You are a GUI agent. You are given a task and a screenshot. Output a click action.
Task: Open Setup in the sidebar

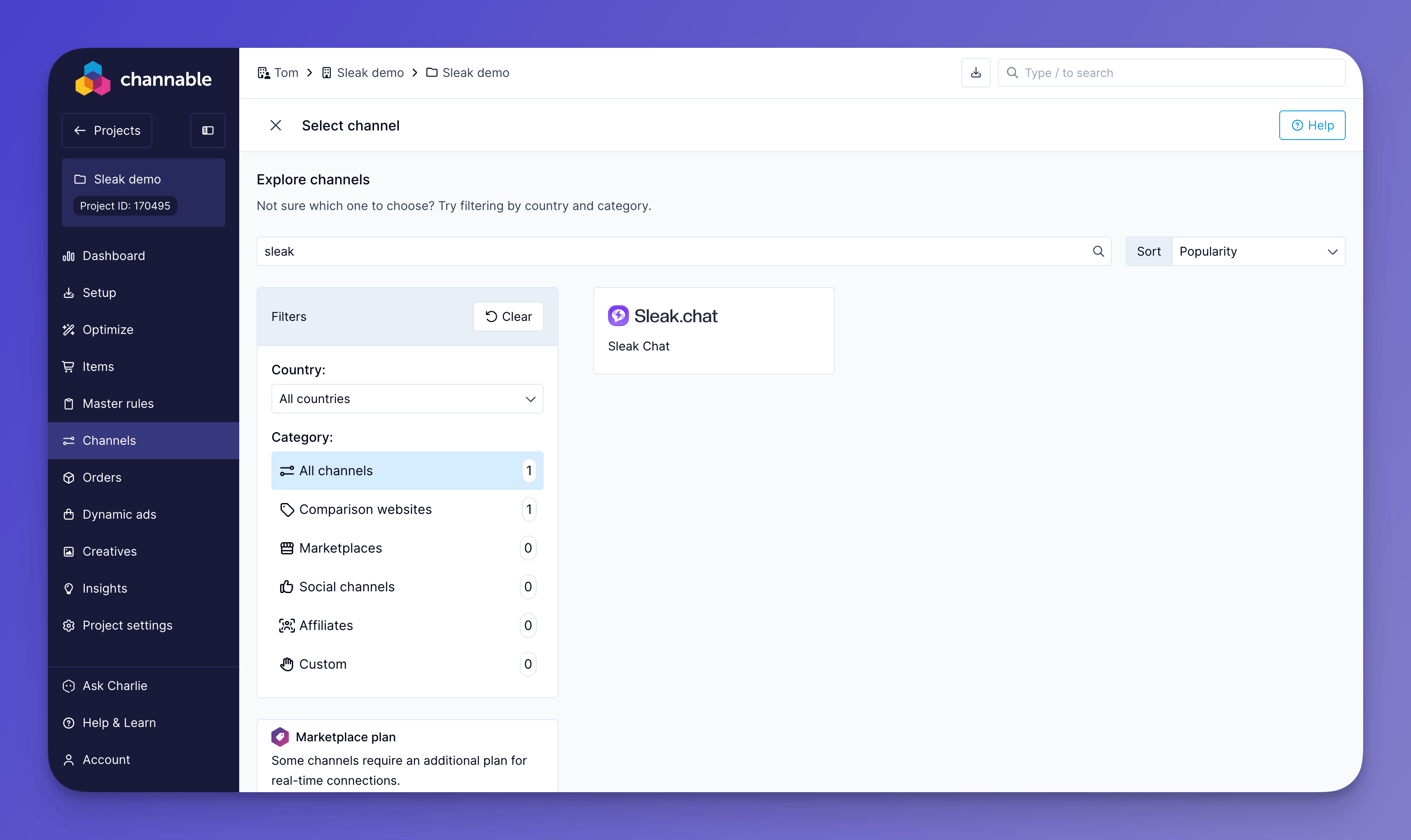143,293
